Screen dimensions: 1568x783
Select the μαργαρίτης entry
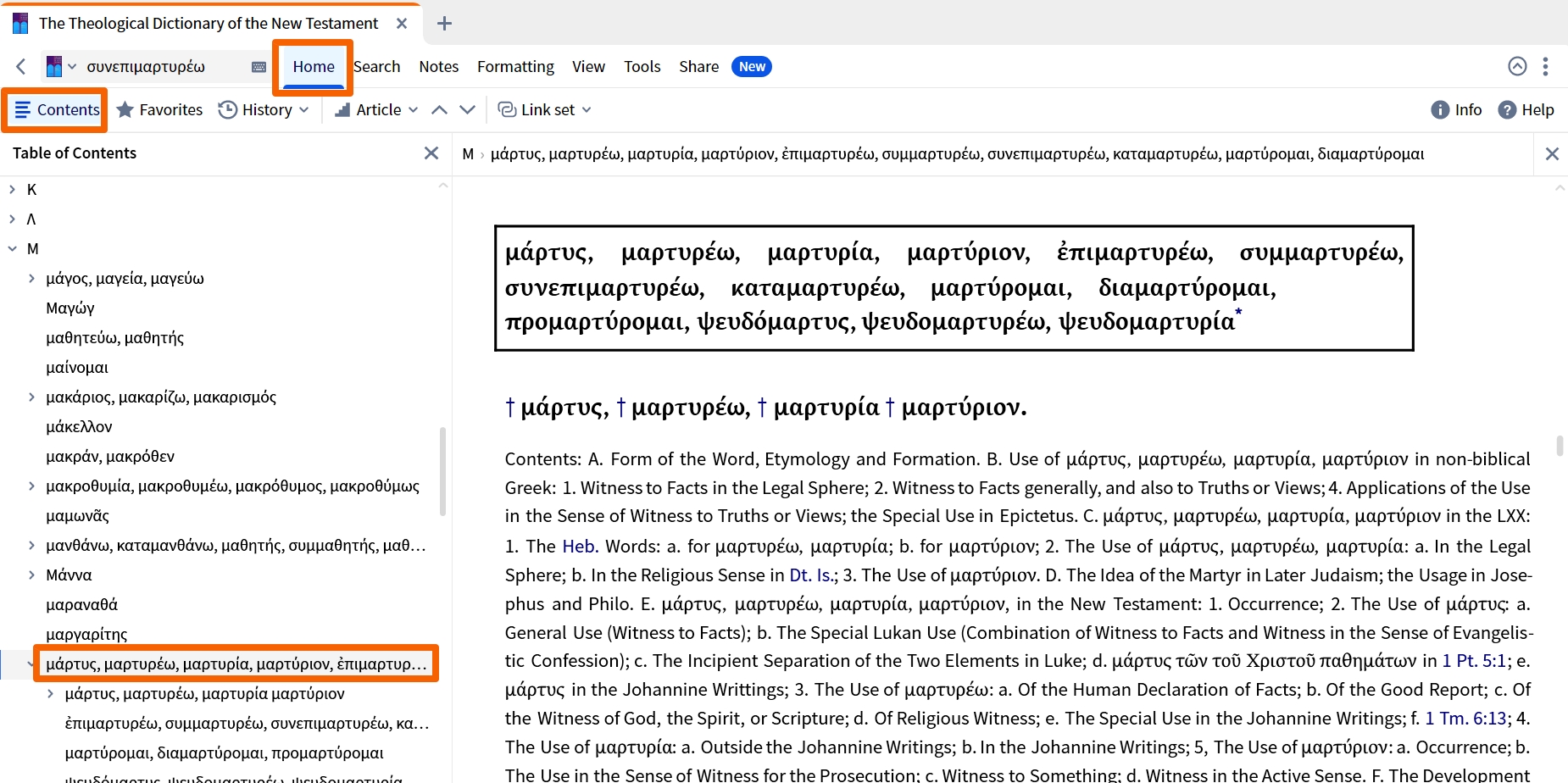tap(86, 634)
